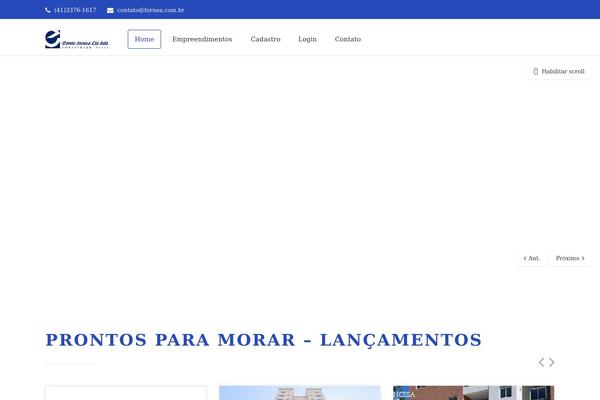Open the Login page
This screenshot has width=600, height=400.
[308, 39]
